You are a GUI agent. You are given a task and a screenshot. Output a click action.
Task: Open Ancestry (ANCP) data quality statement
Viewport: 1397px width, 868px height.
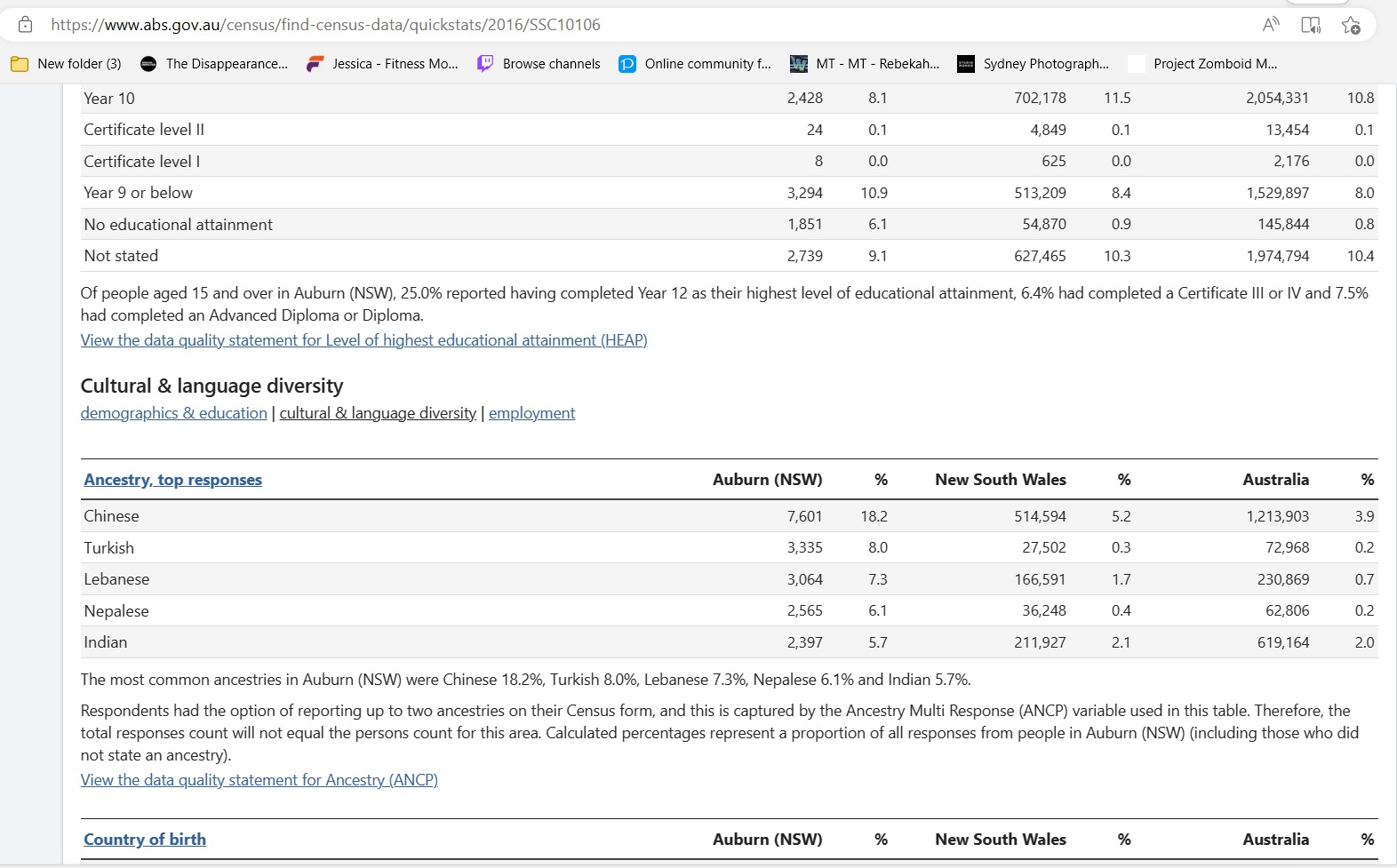coord(259,780)
